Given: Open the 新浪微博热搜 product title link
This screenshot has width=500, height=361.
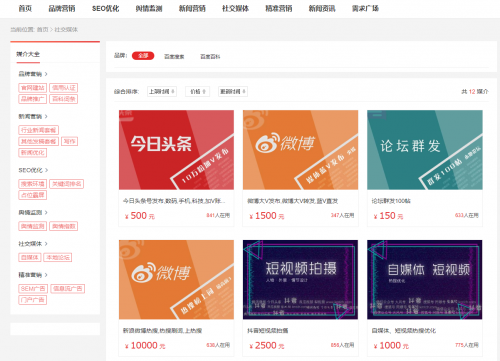Looking at the screenshot, I should tap(162, 331).
